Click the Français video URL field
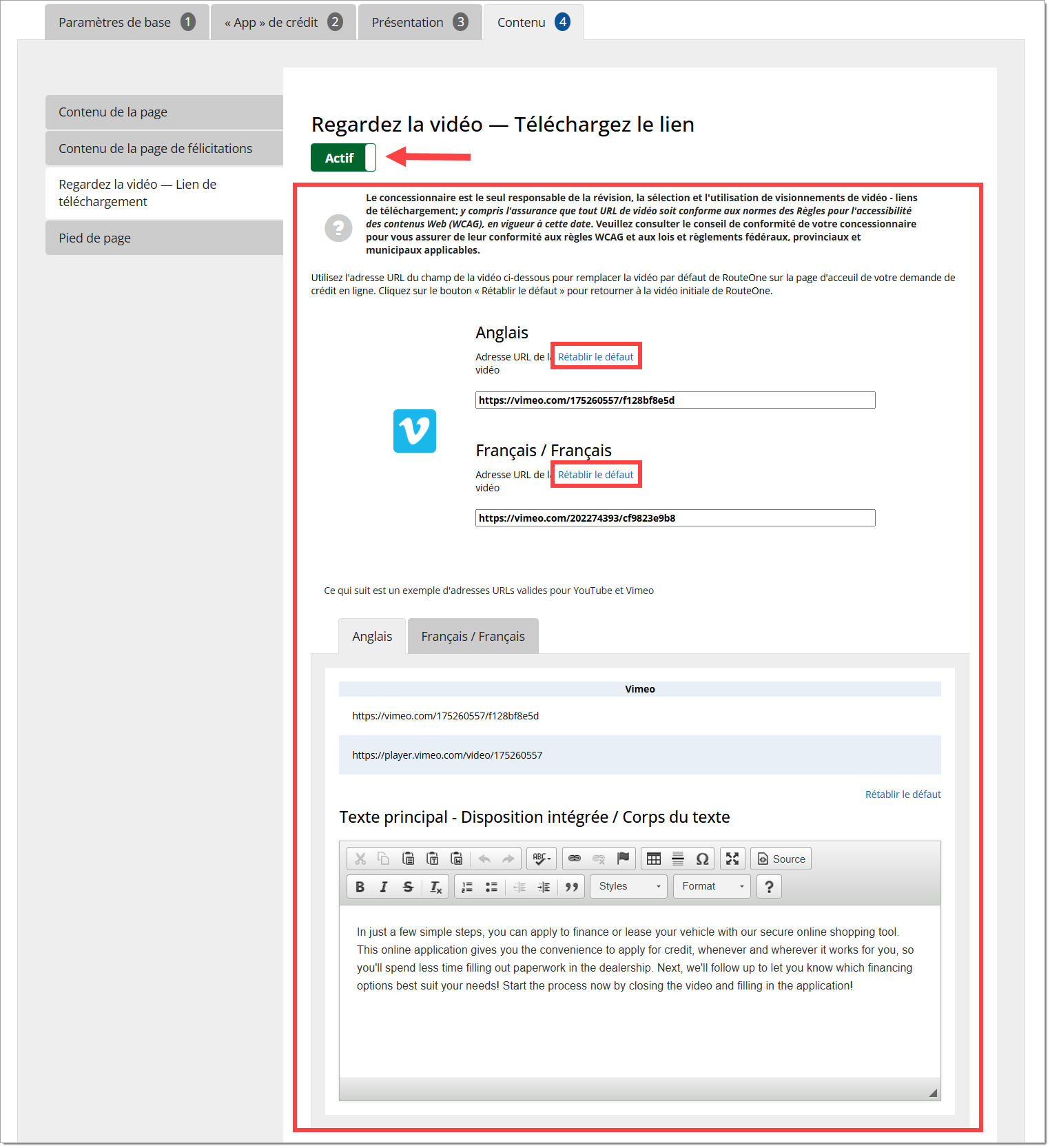1050x1148 pixels. pyautogui.click(x=675, y=518)
